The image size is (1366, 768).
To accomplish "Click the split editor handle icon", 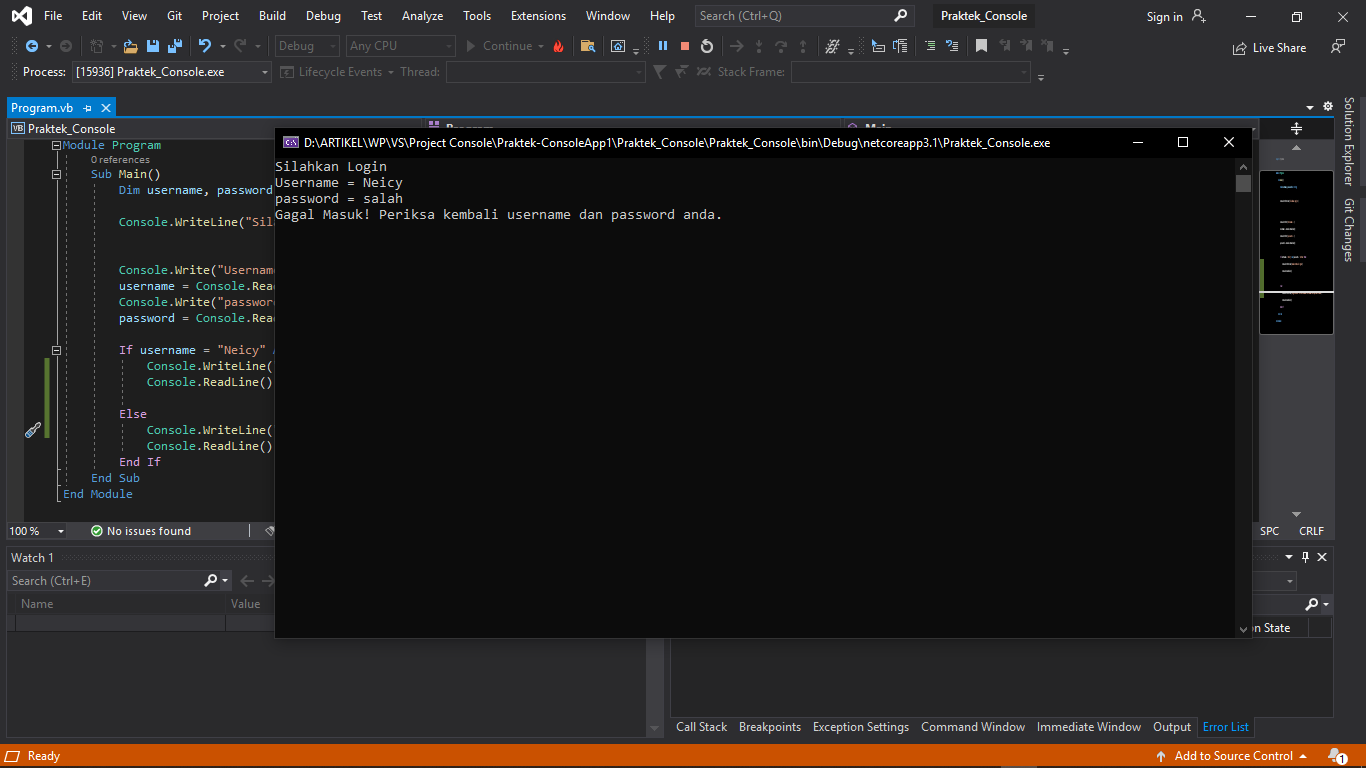I will click(x=1296, y=128).
